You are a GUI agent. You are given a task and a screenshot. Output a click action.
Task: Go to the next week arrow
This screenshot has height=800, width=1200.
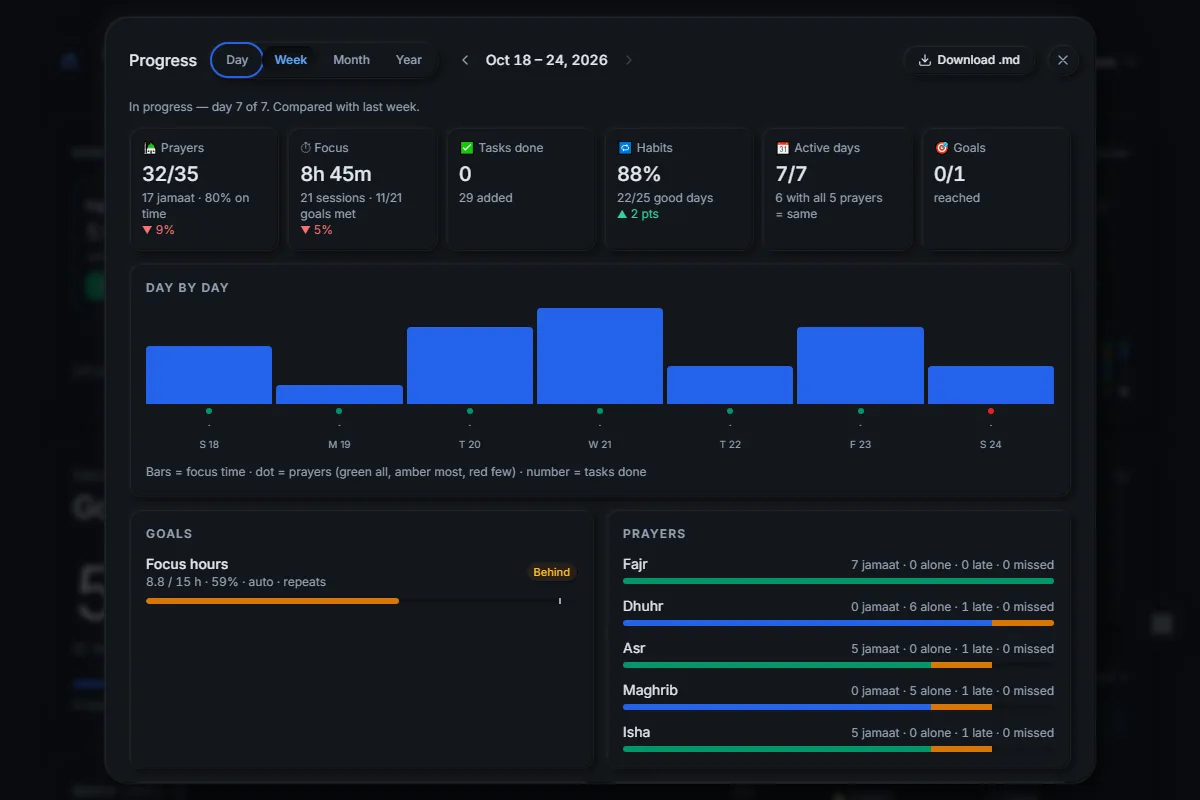[x=628, y=60]
